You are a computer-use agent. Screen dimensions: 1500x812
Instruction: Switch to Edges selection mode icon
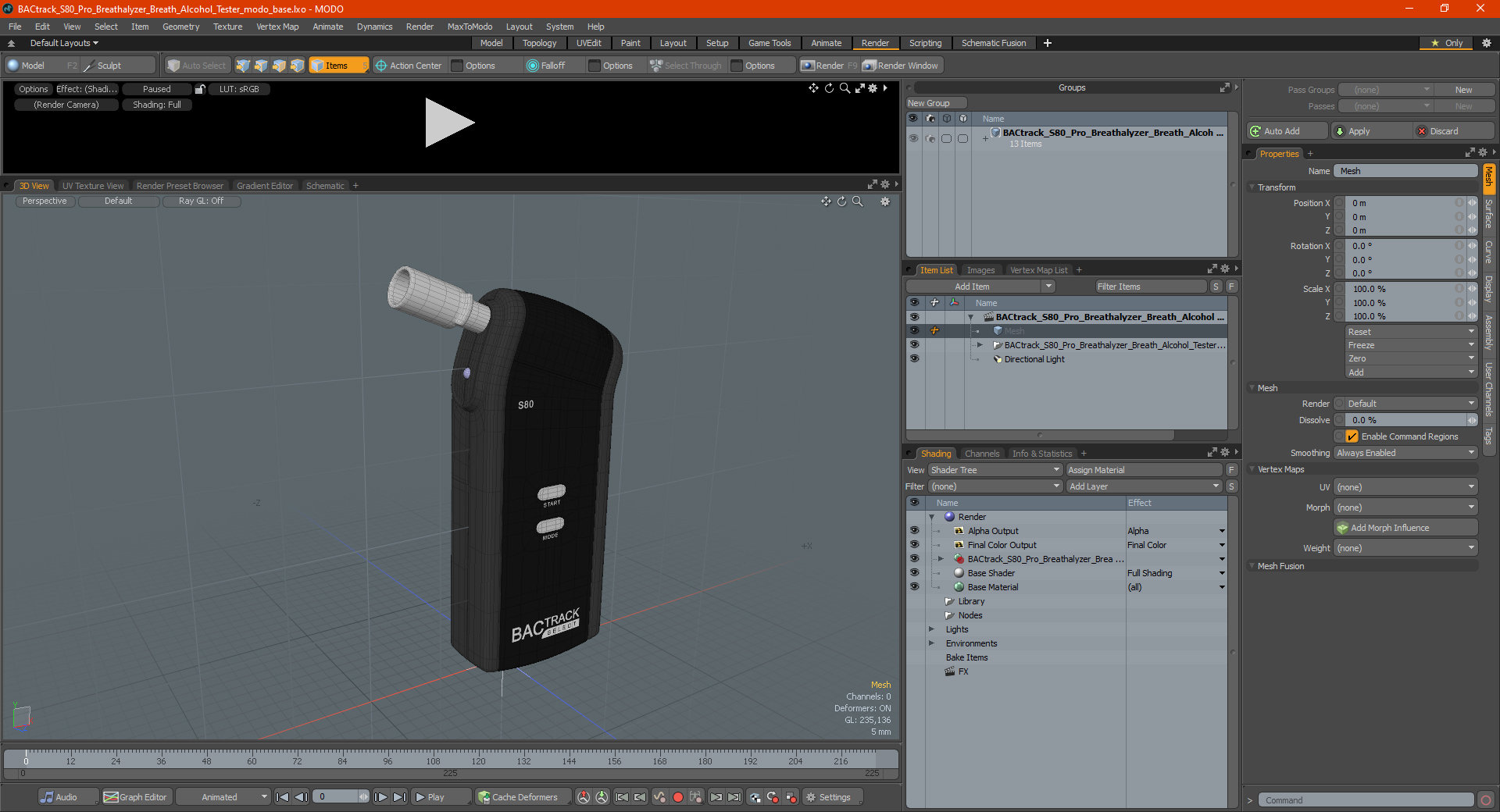click(261, 66)
